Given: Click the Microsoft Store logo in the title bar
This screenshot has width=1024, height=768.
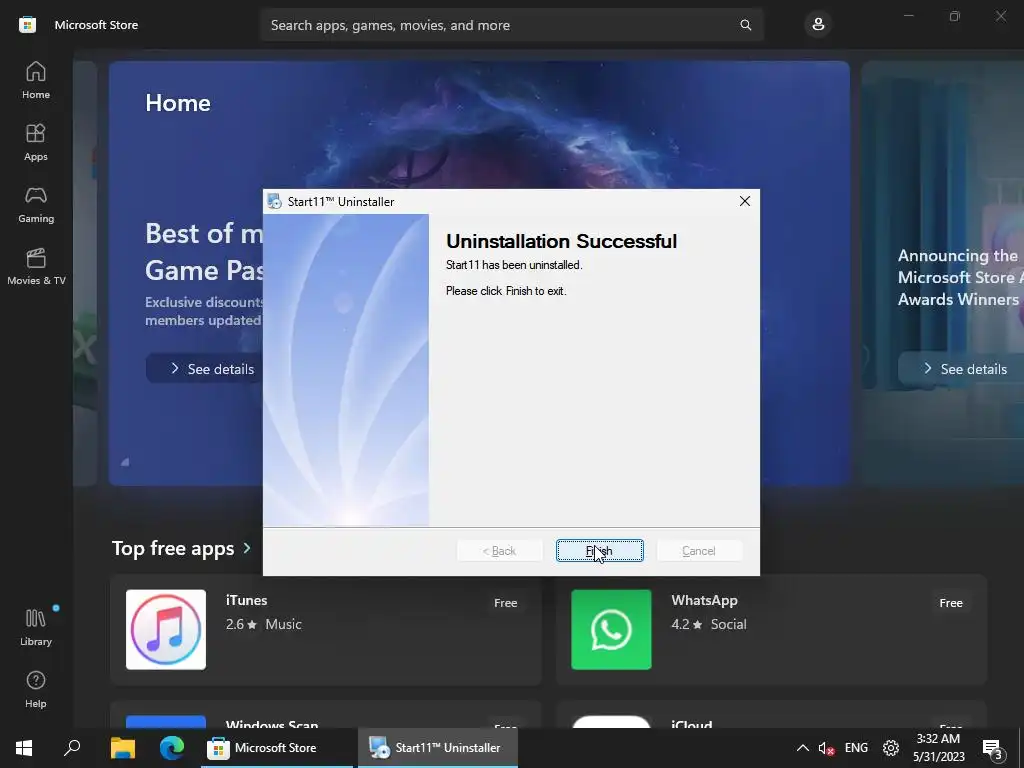Looking at the screenshot, I should pos(27,25).
